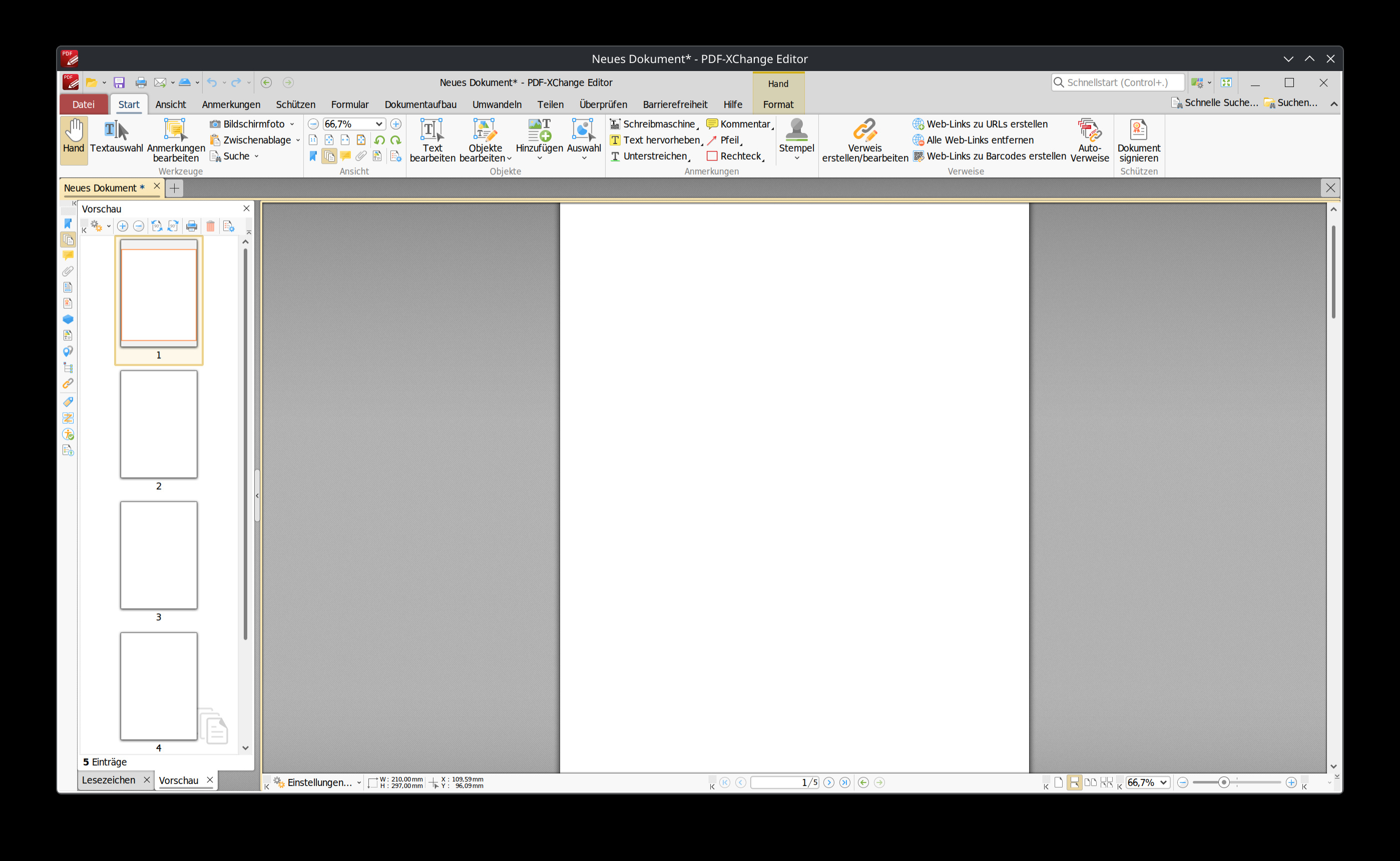Select the Text hervorheben tool

coord(656,140)
